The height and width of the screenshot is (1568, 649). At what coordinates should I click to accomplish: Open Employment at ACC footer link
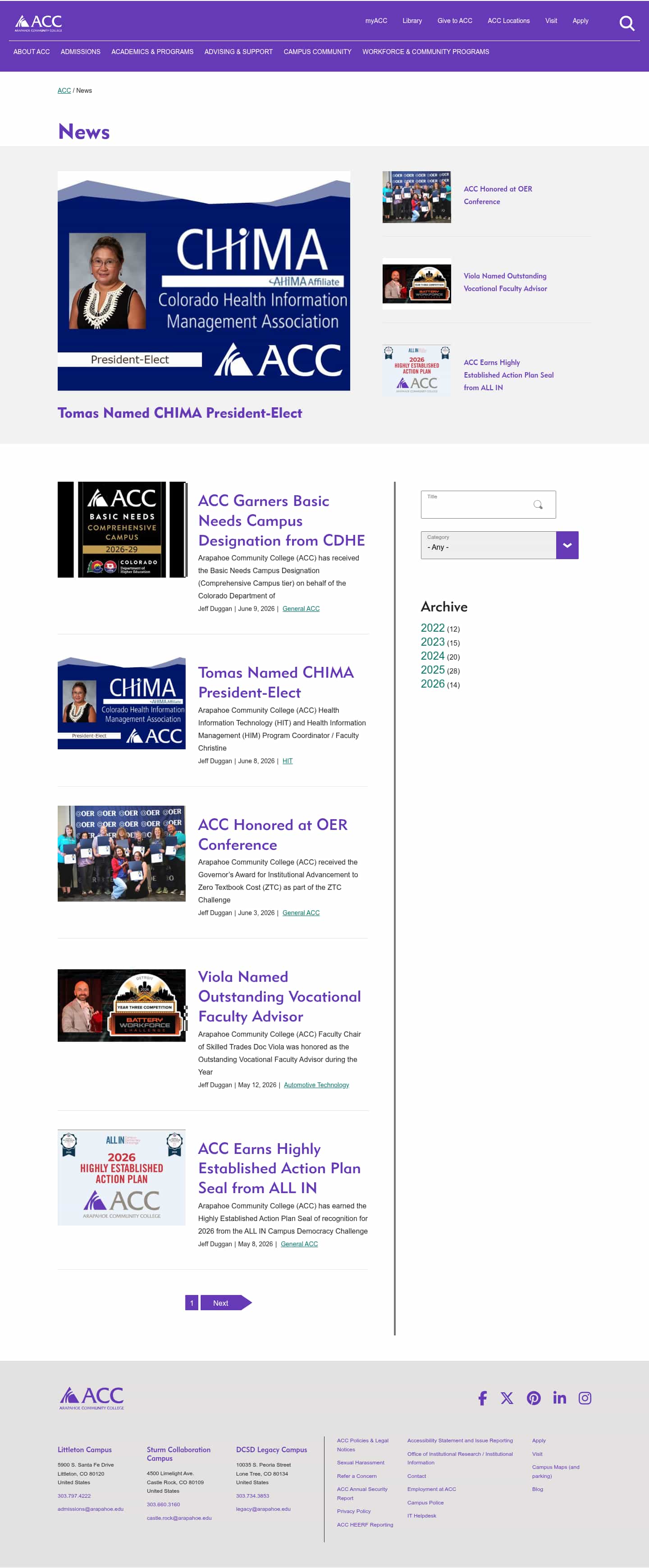click(x=431, y=1490)
